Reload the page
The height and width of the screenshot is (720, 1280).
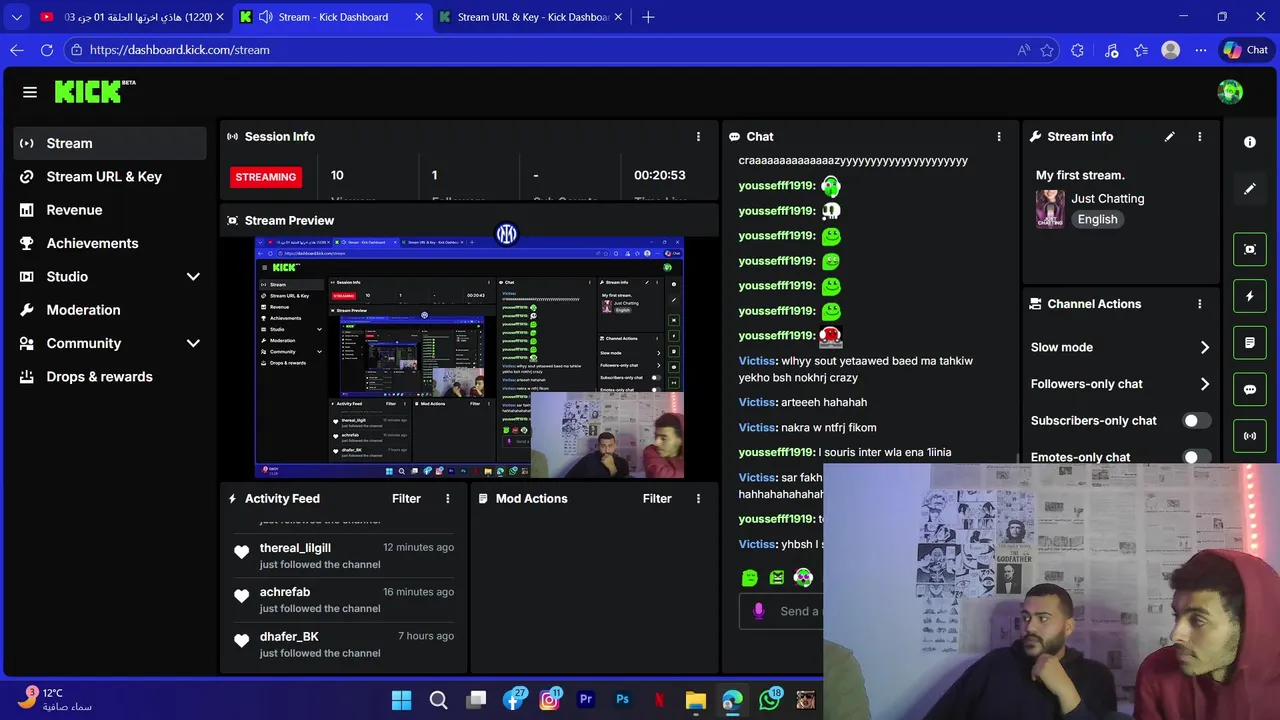47,50
